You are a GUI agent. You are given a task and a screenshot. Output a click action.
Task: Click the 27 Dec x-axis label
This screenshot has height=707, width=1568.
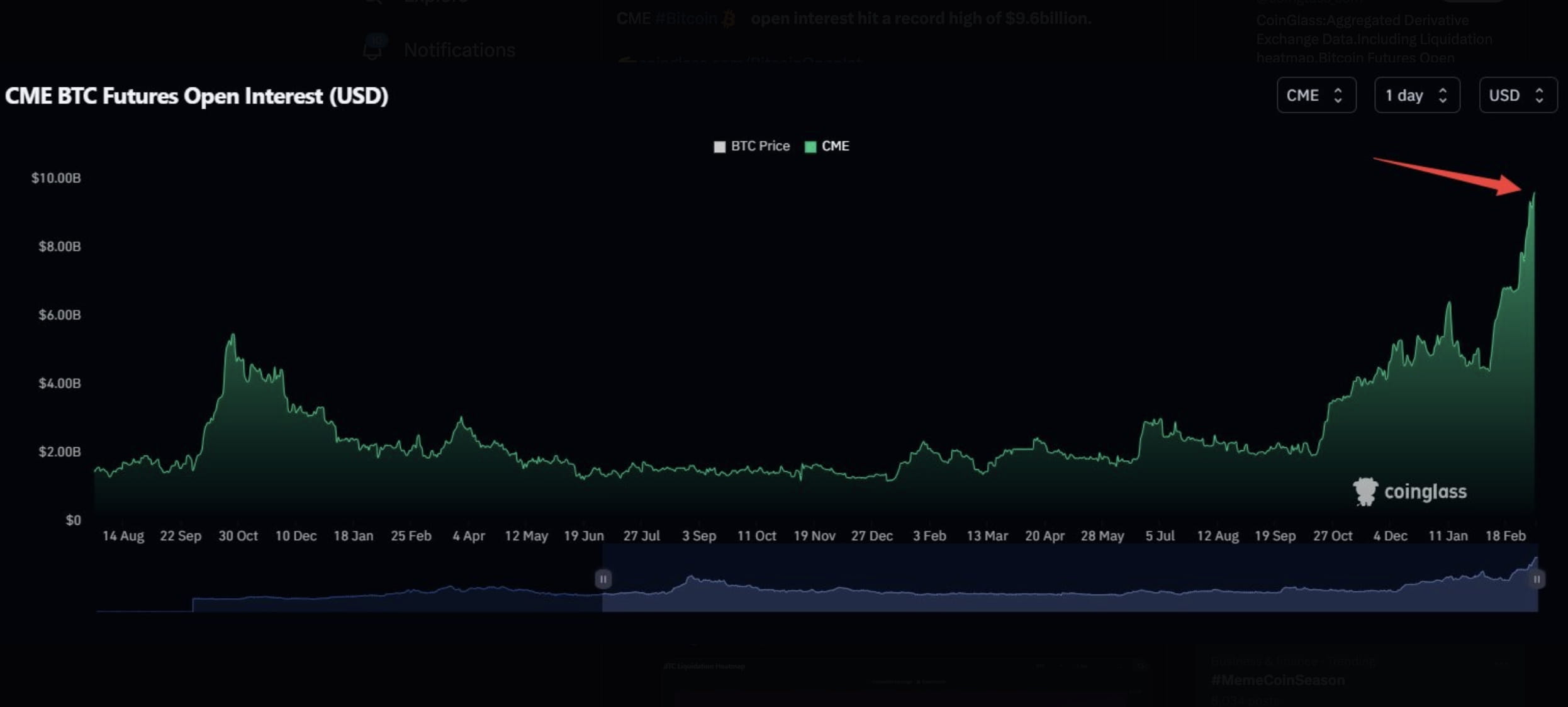pyautogui.click(x=872, y=536)
